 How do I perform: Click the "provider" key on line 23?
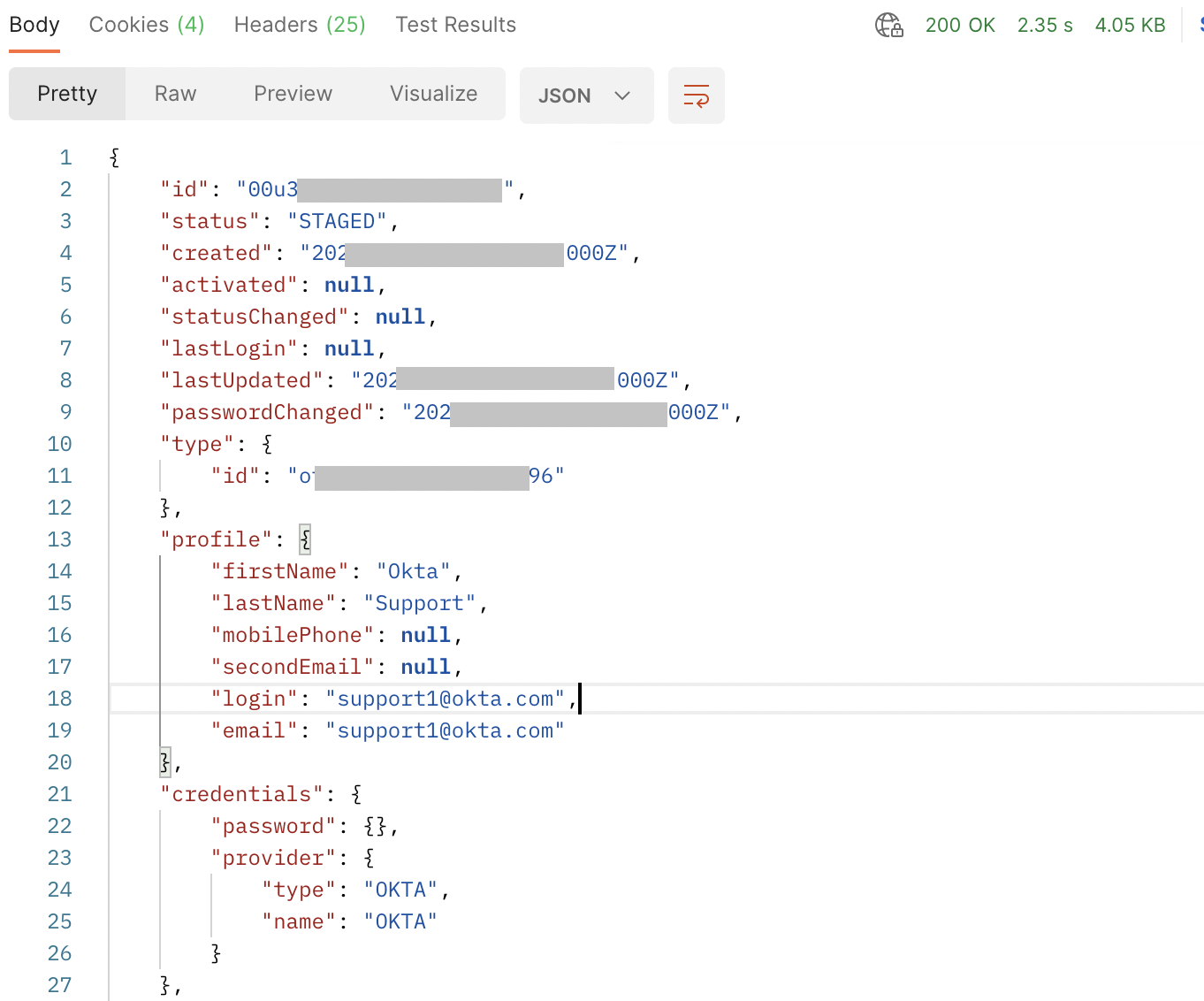tap(274, 858)
